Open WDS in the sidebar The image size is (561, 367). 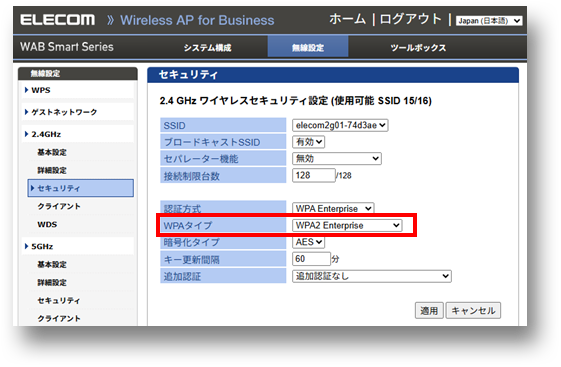pyautogui.click(x=47, y=225)
